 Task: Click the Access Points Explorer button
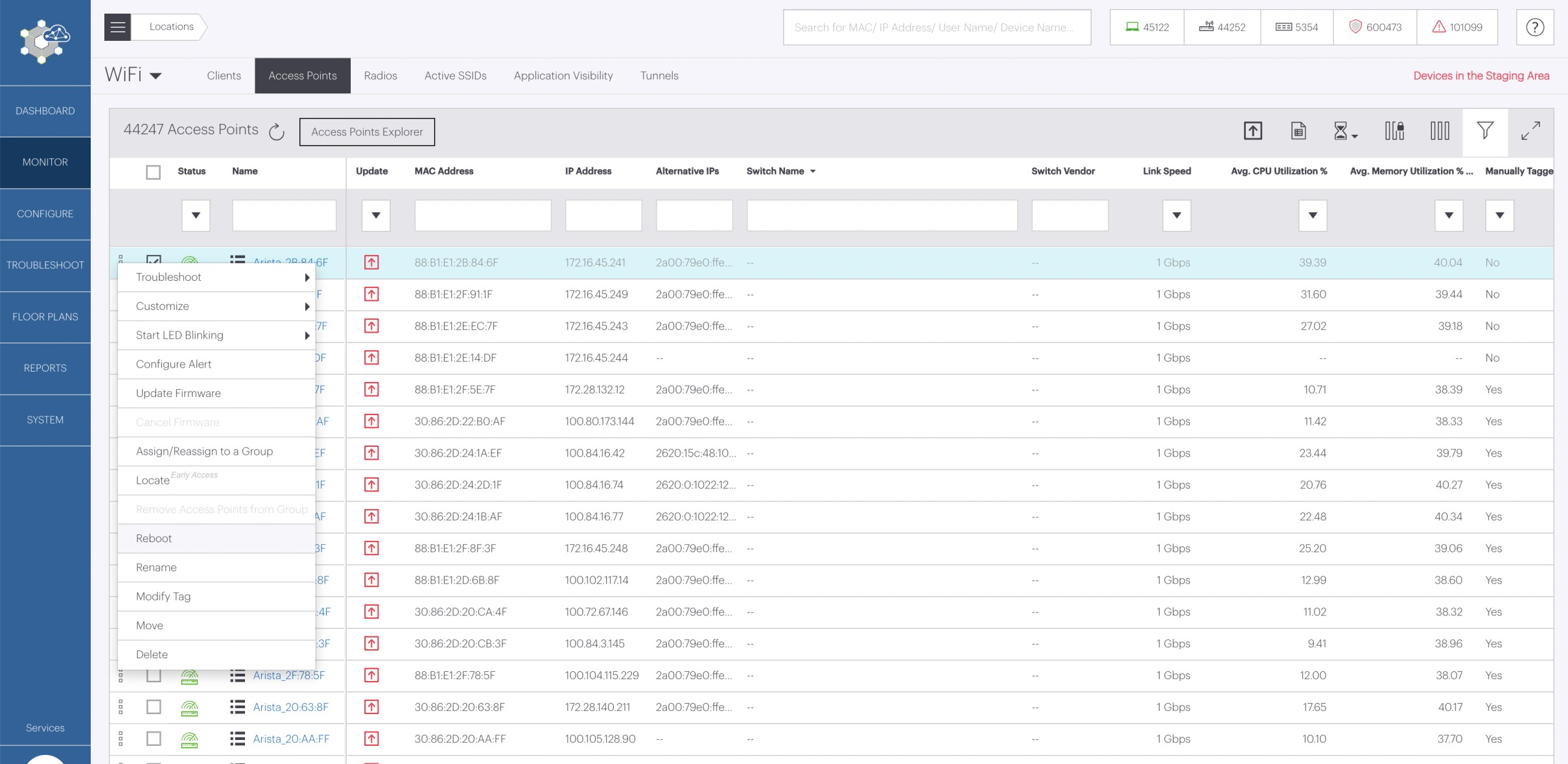367,132
